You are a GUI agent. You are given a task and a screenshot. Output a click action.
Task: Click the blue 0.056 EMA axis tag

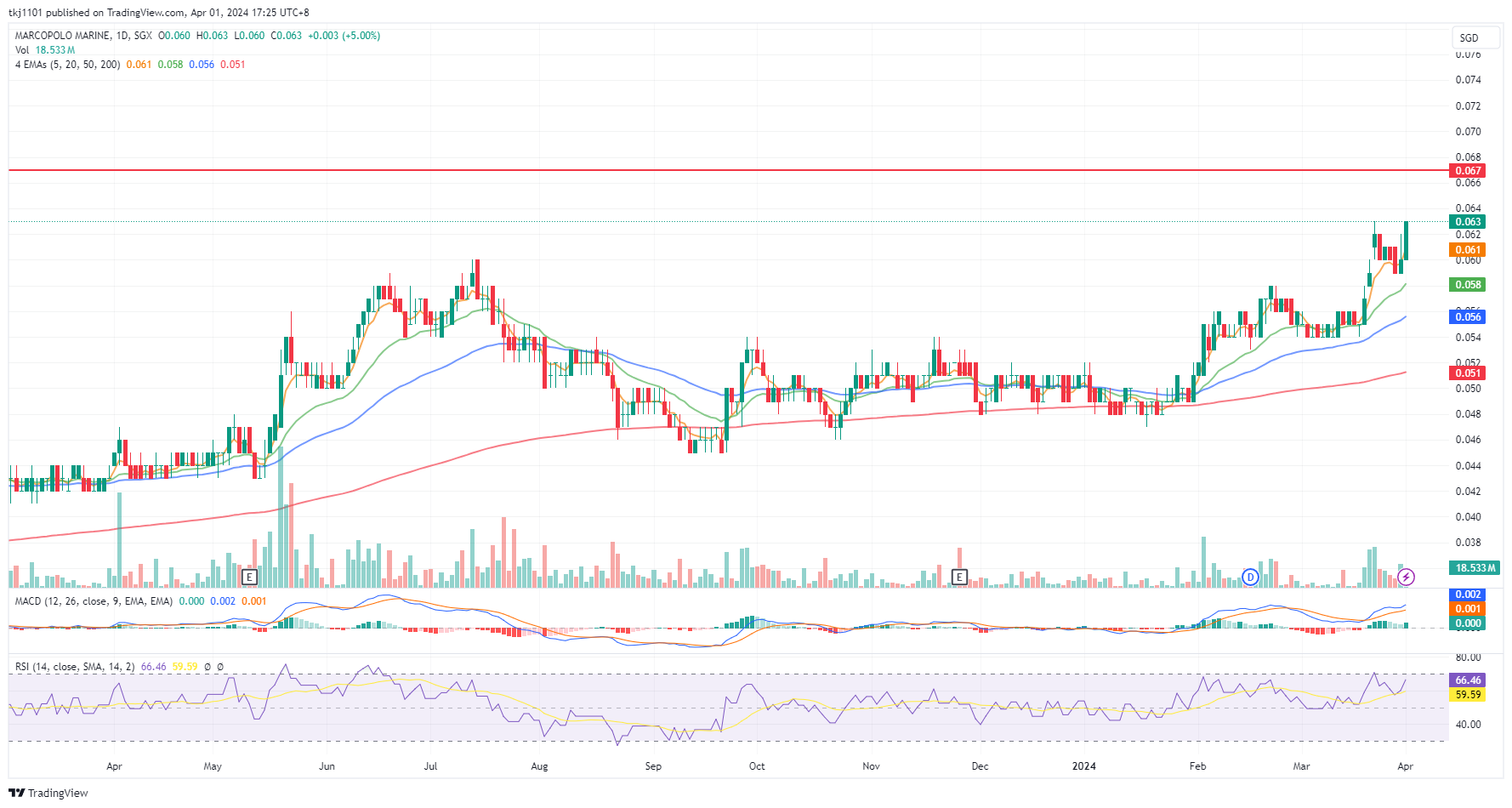tap(1468, 316)
